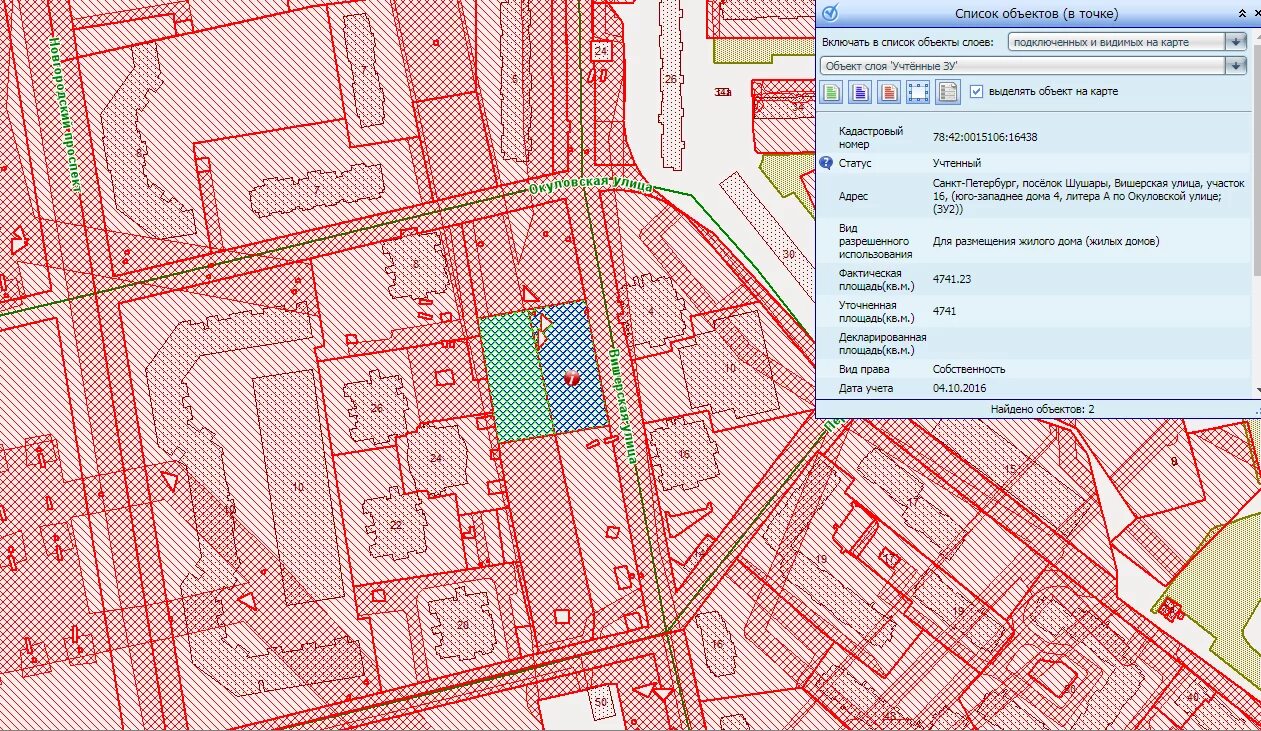
Task: Click the checkmark logo icon in panel title
Action: 829,13
